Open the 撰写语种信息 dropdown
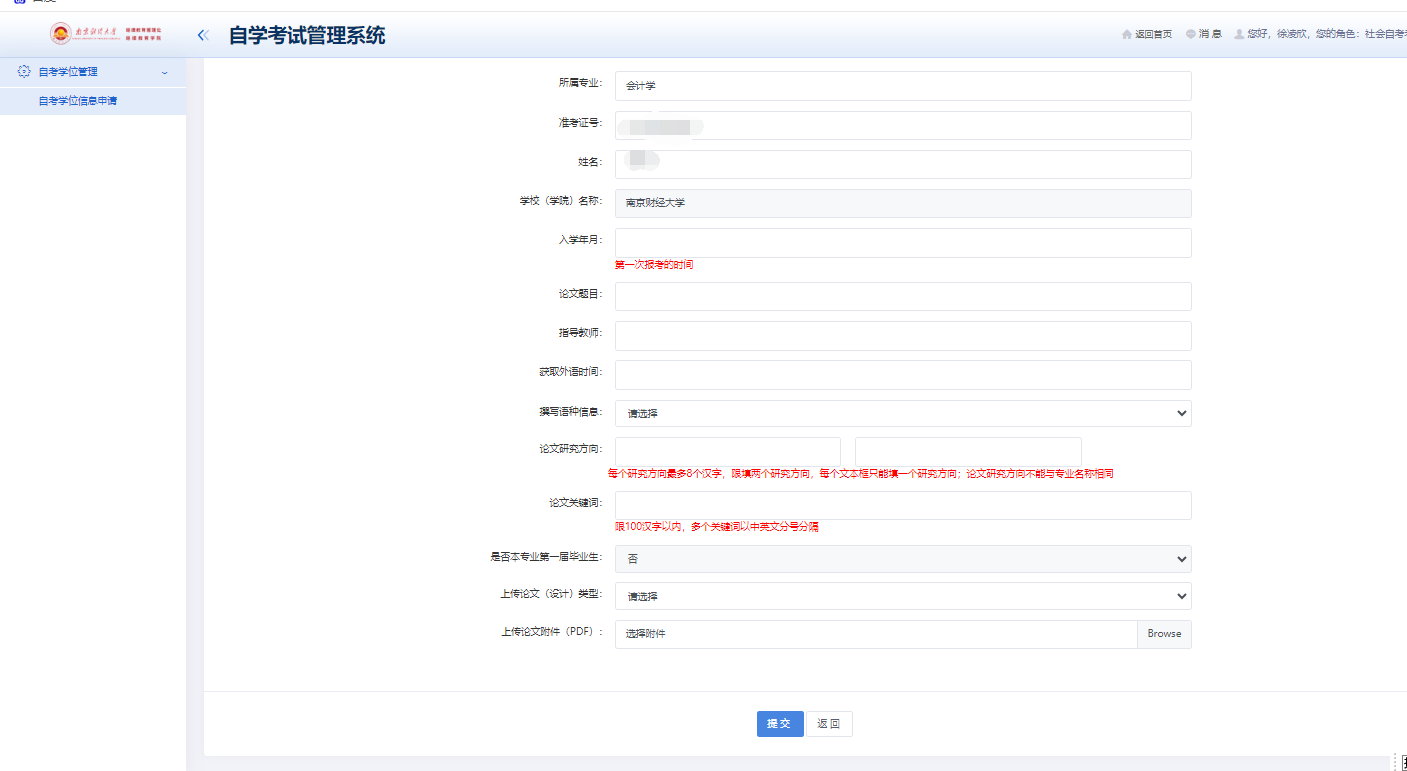This screenshot has width=1407, height=771. (900, 413)
